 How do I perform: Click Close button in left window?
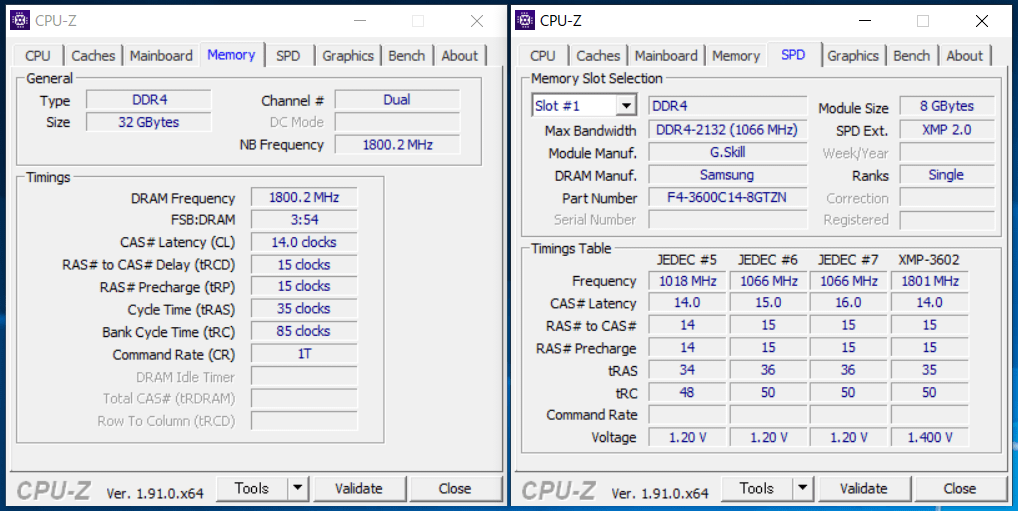coord(454,488)
